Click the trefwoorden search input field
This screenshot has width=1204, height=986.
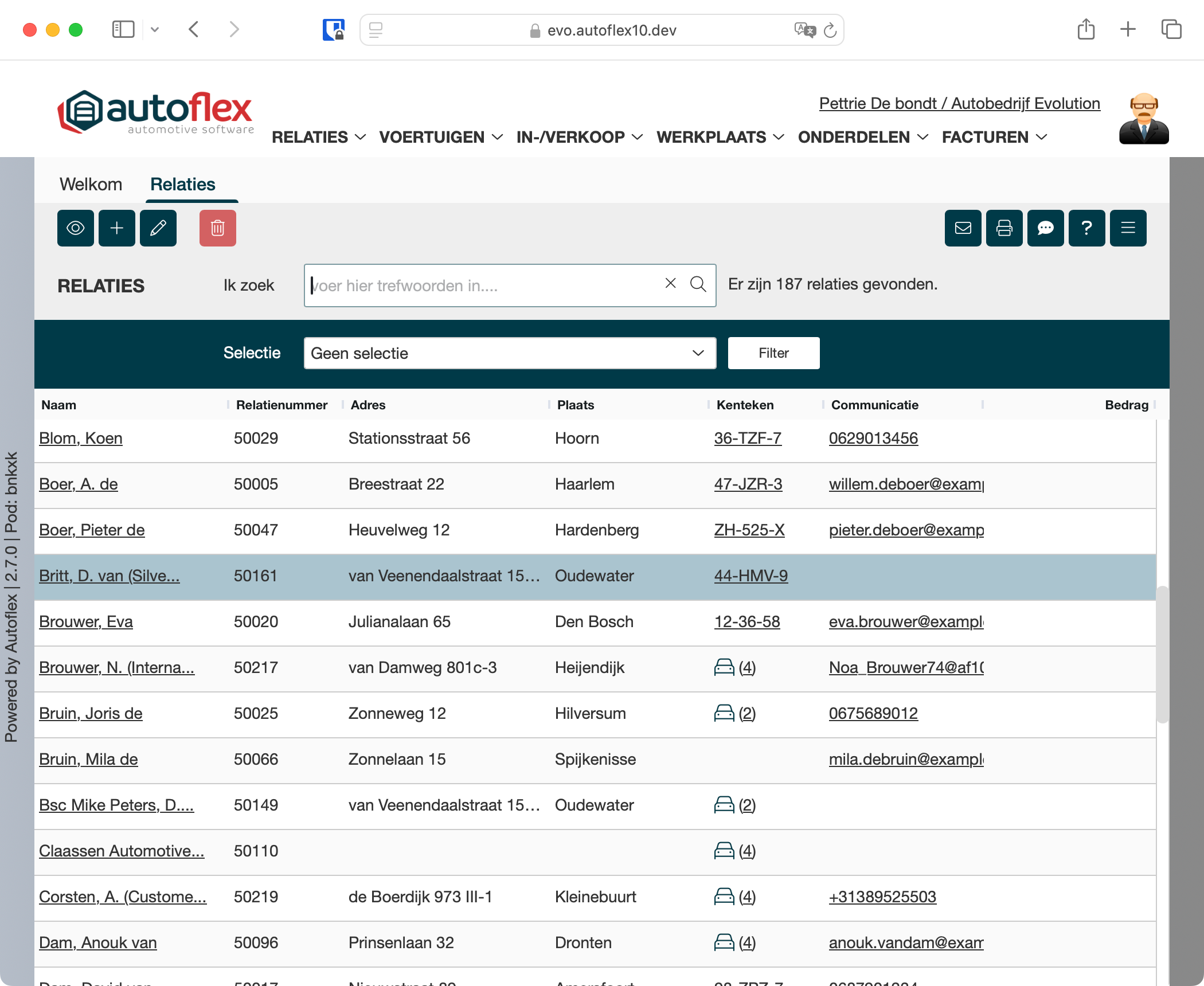(482, 285)
